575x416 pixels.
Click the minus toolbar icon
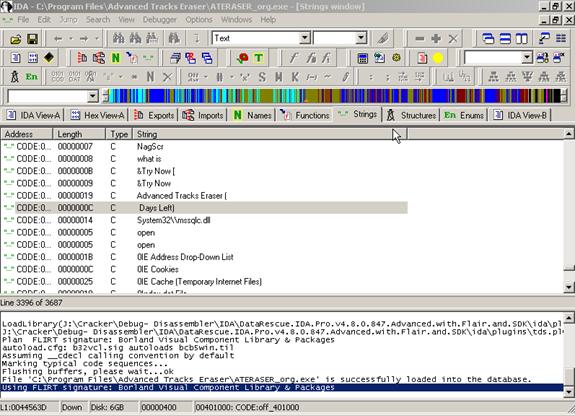click(420, 39)
